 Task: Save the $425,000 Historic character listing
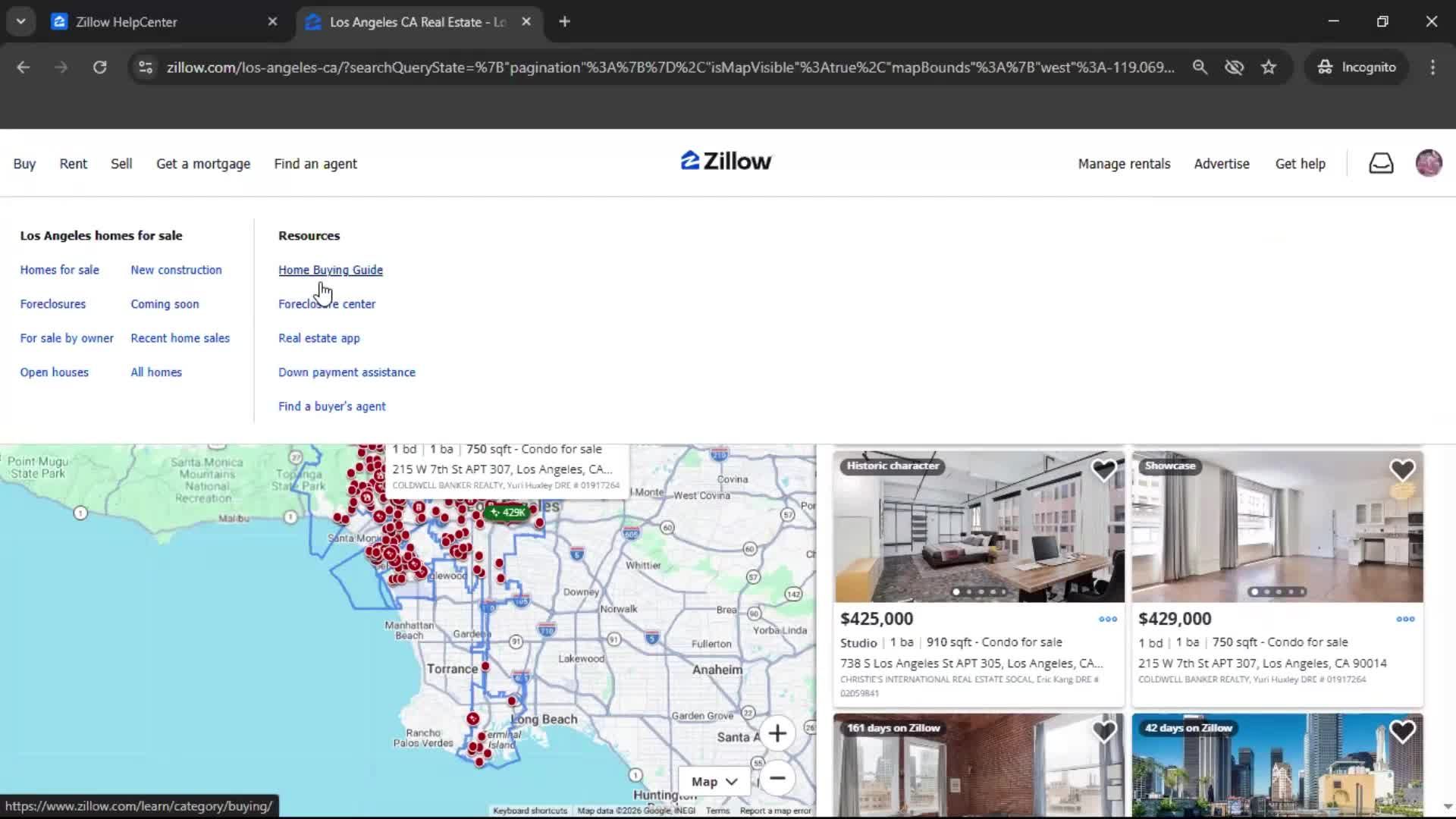pos(1103,470)
